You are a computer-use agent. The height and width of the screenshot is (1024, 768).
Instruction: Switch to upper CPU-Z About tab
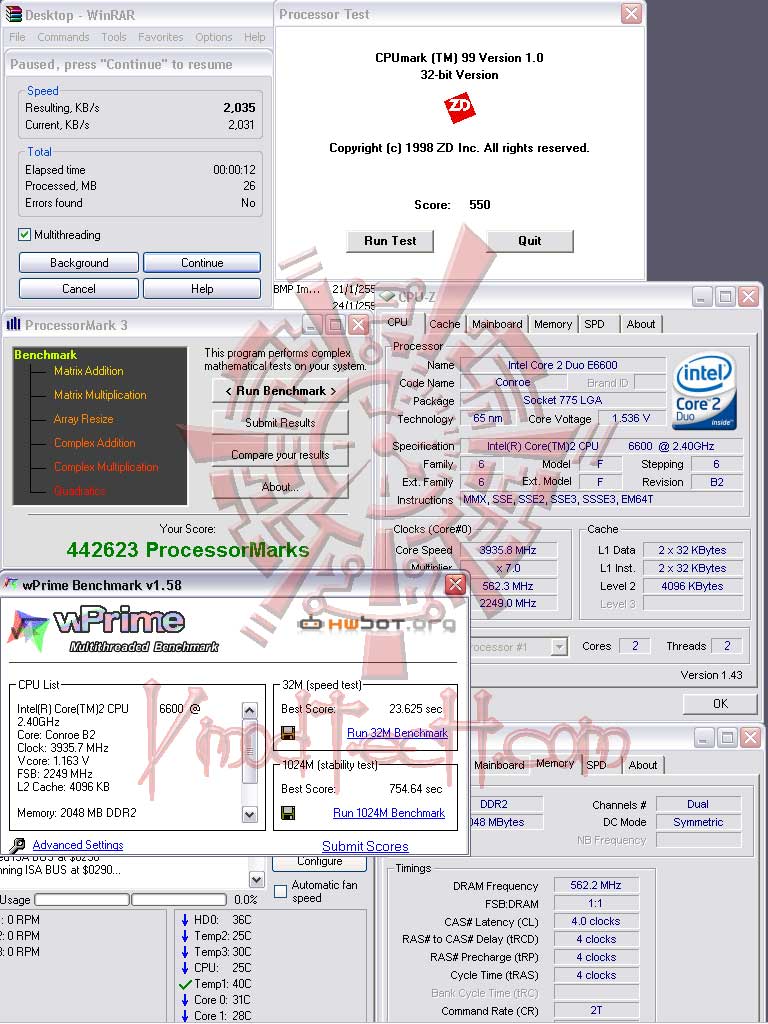click(641, 324)
